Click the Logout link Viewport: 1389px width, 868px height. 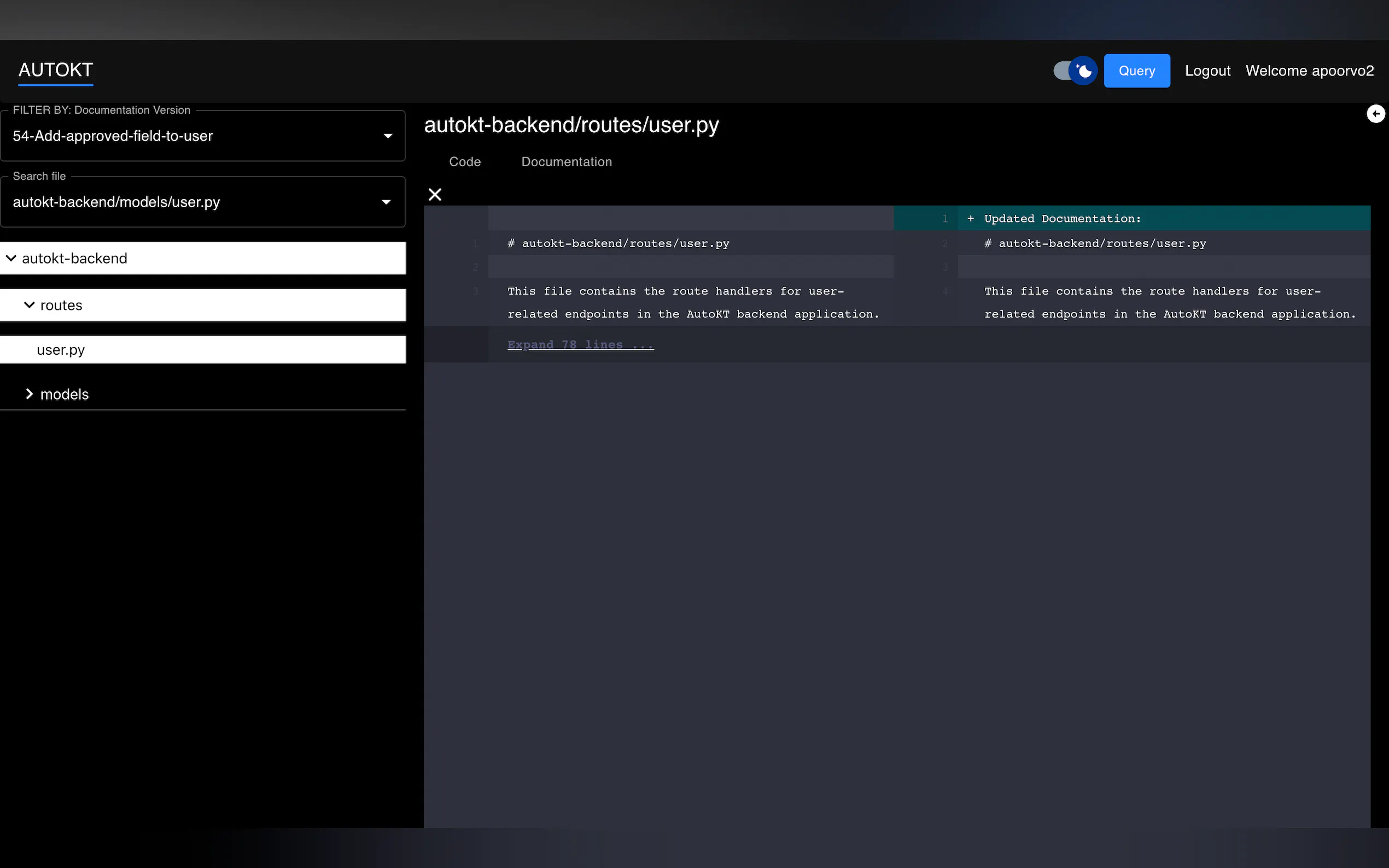pyautogui.click(x=1207, y=71)
